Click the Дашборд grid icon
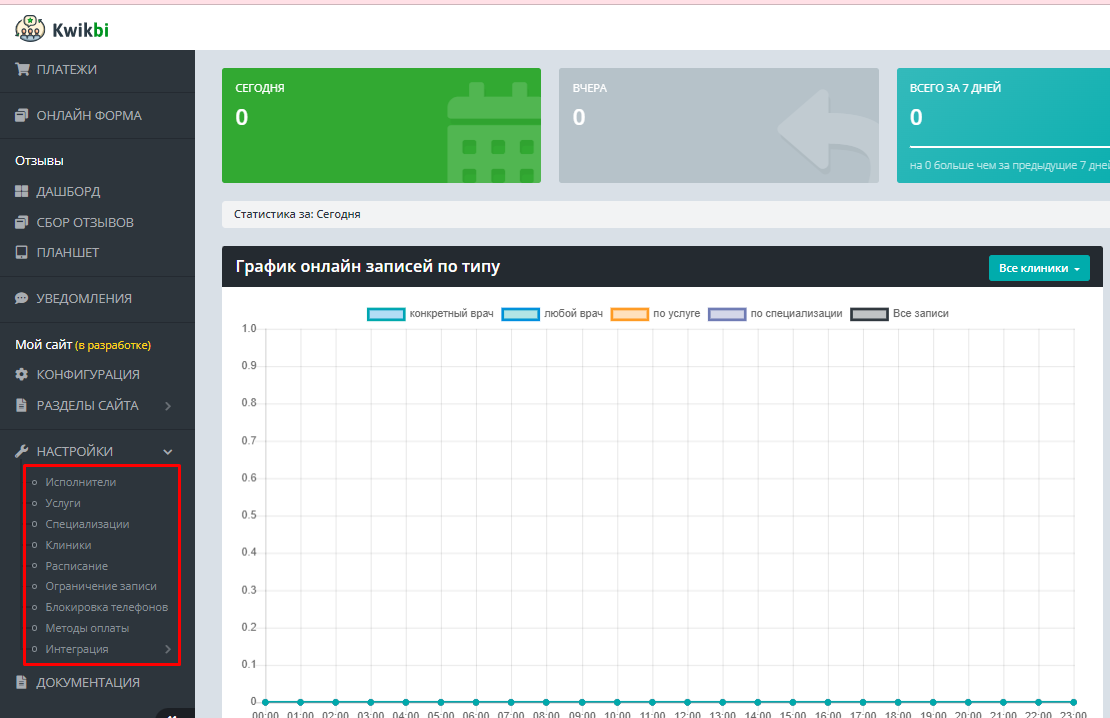This screenshot has width=1110, height=718. click(21, 192)
